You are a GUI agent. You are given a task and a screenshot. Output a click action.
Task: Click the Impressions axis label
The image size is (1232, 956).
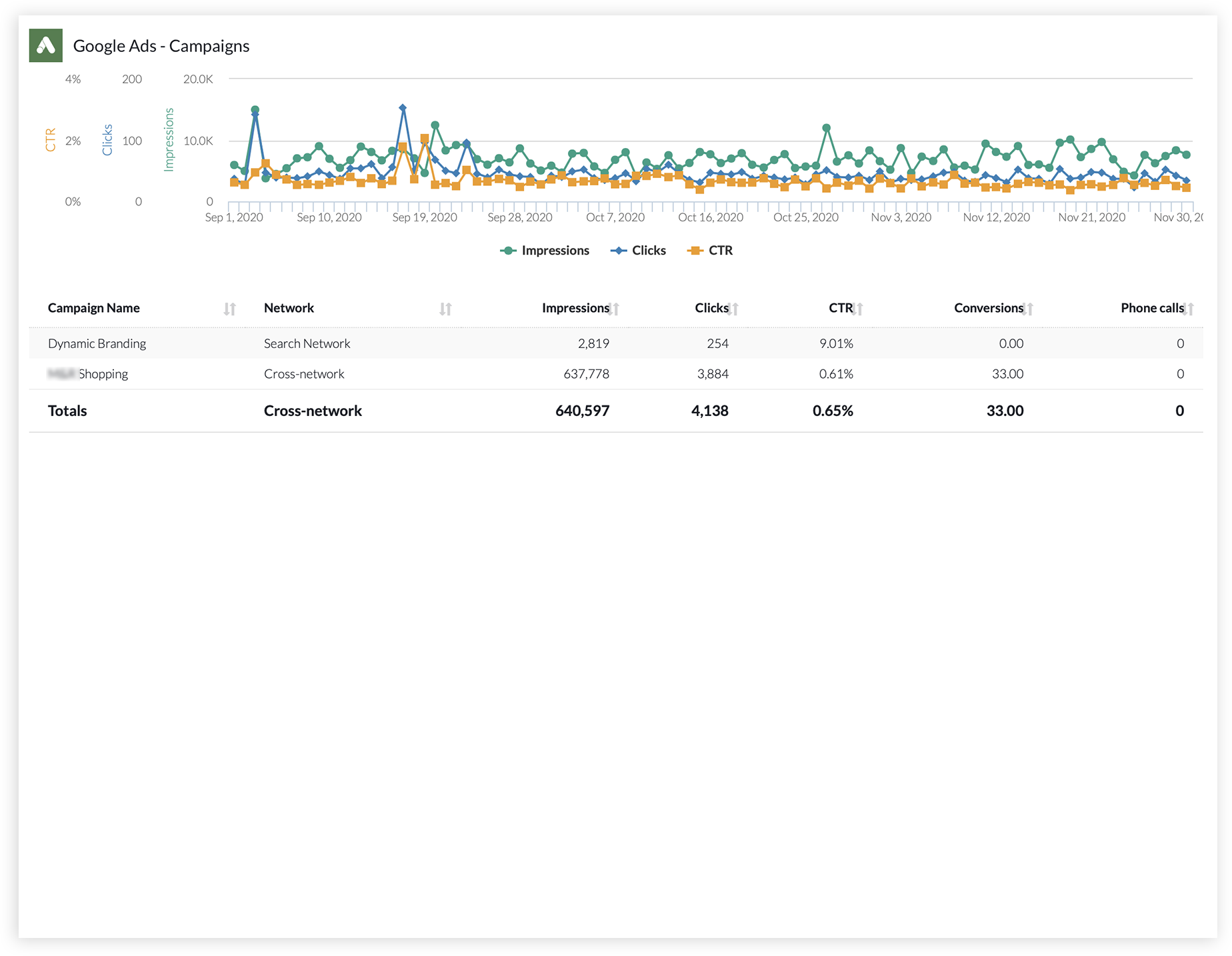point(169,140)
